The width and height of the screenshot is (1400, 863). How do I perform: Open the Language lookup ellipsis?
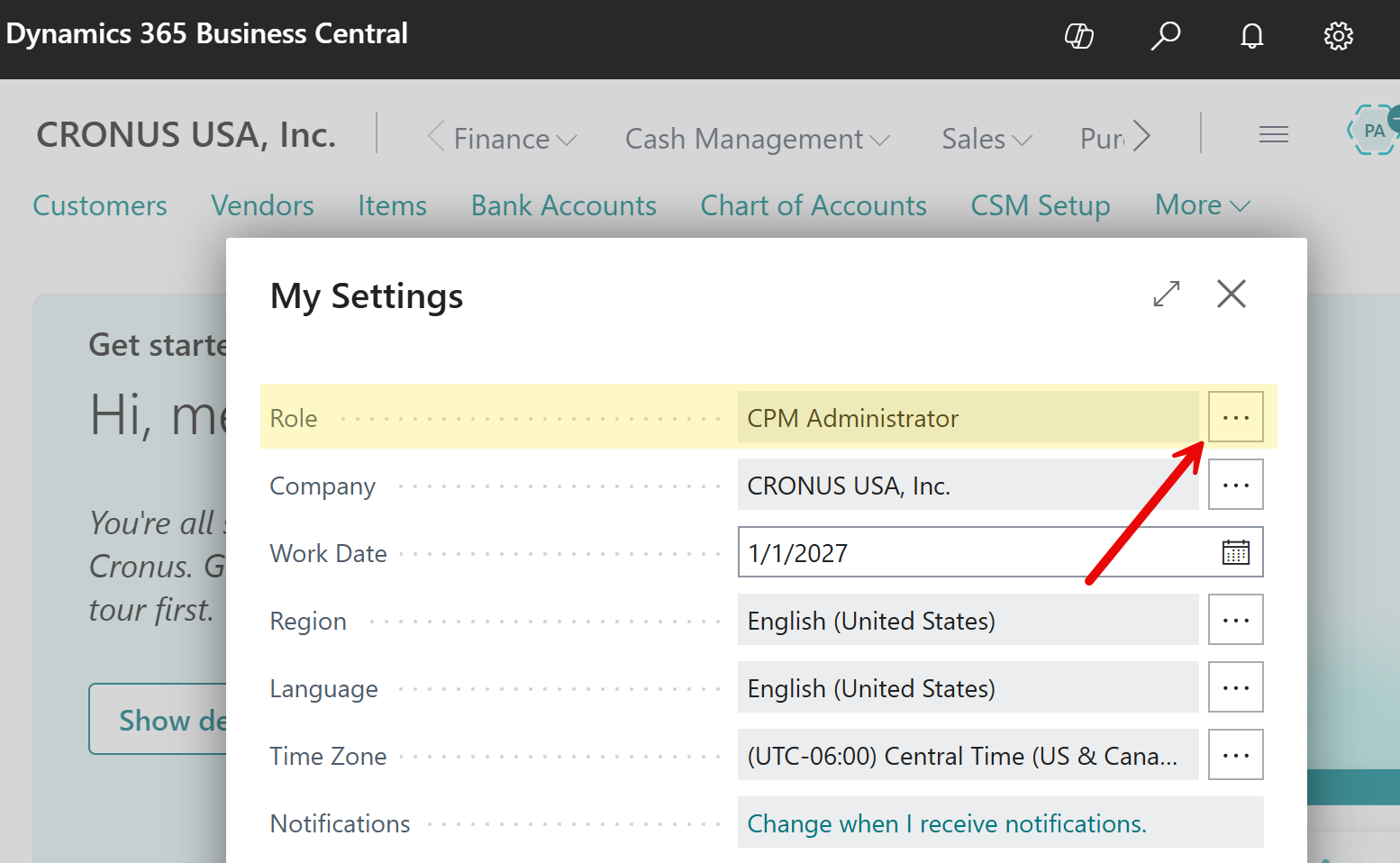1235,686
